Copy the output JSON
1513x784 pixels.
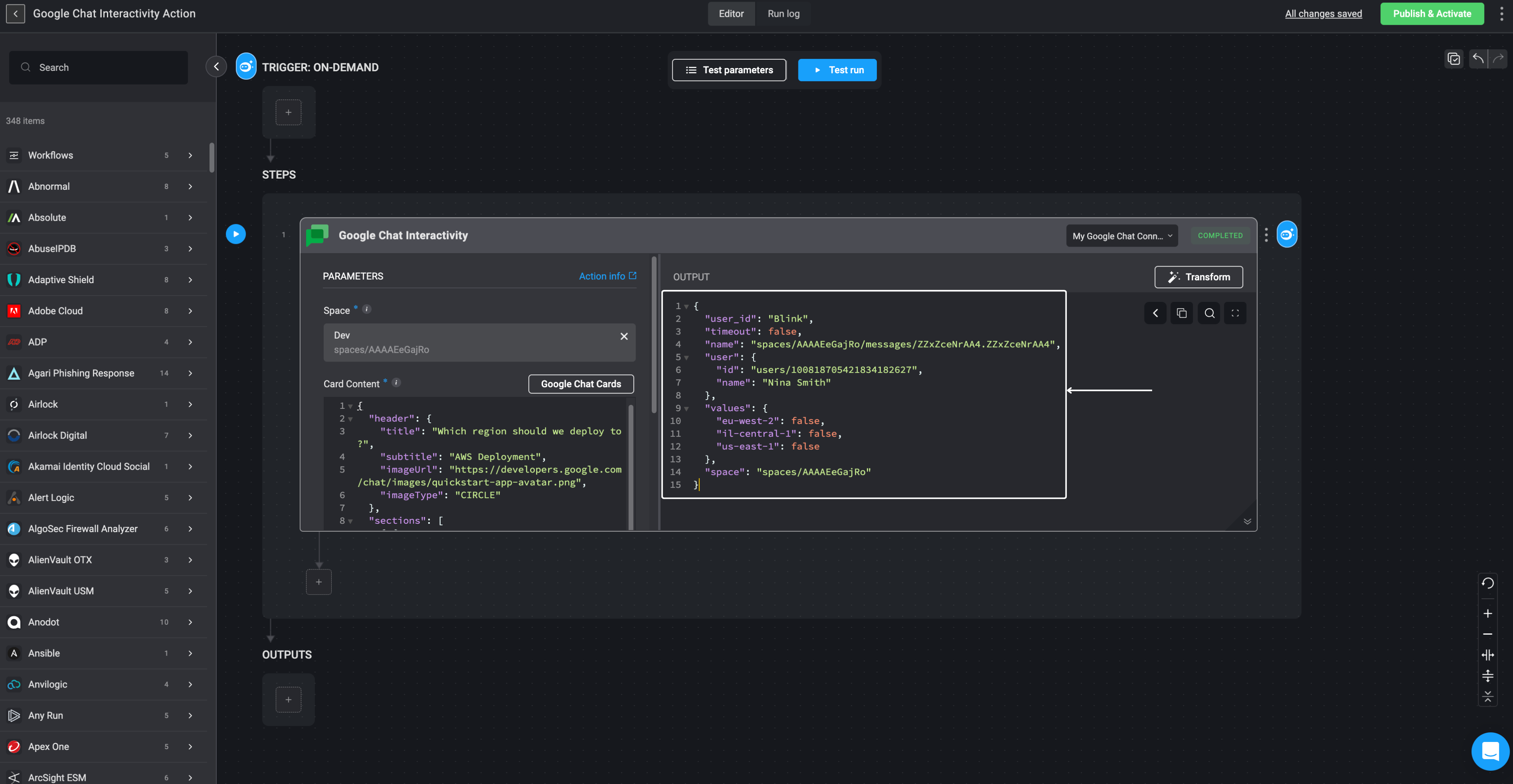point(1182,313)
